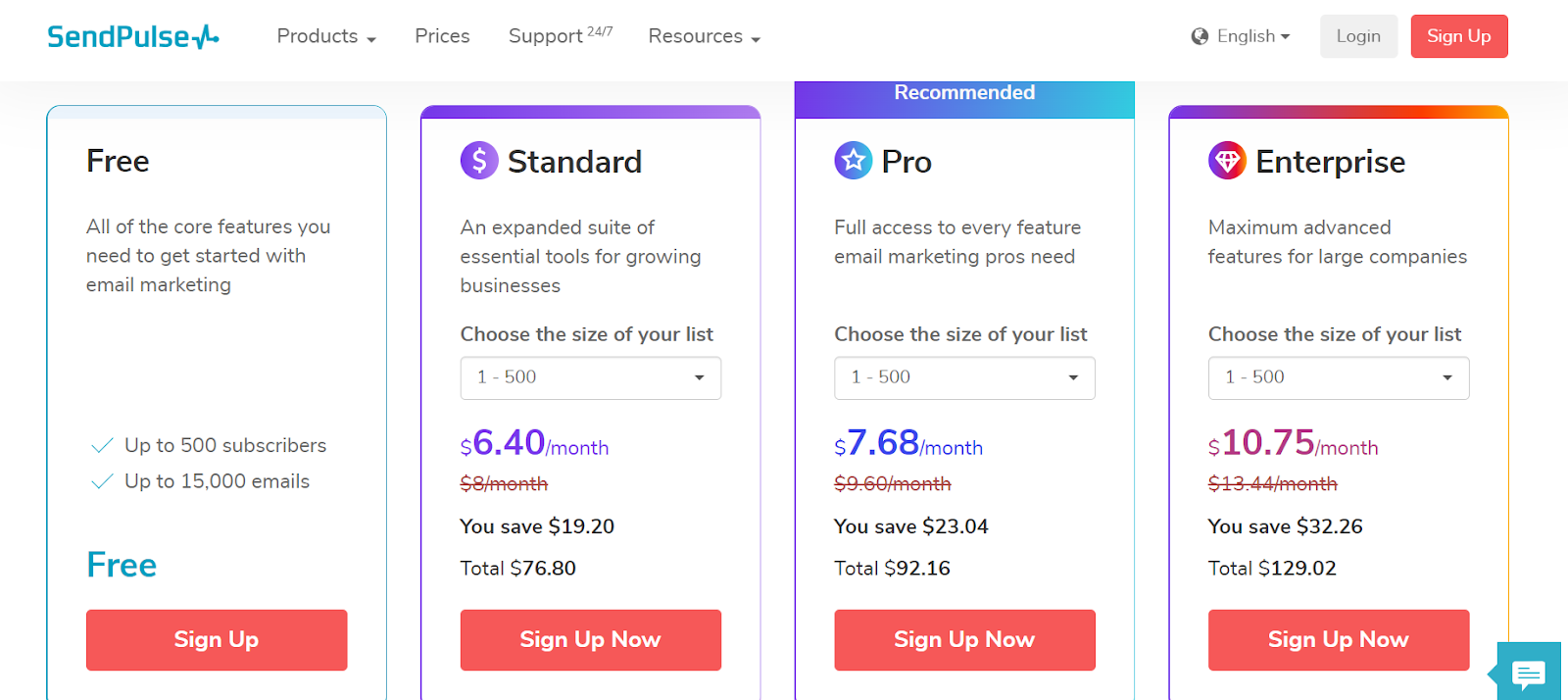The image size is (1568, 700).
Task: Click the globe language icon
Action: [1200, 36]
